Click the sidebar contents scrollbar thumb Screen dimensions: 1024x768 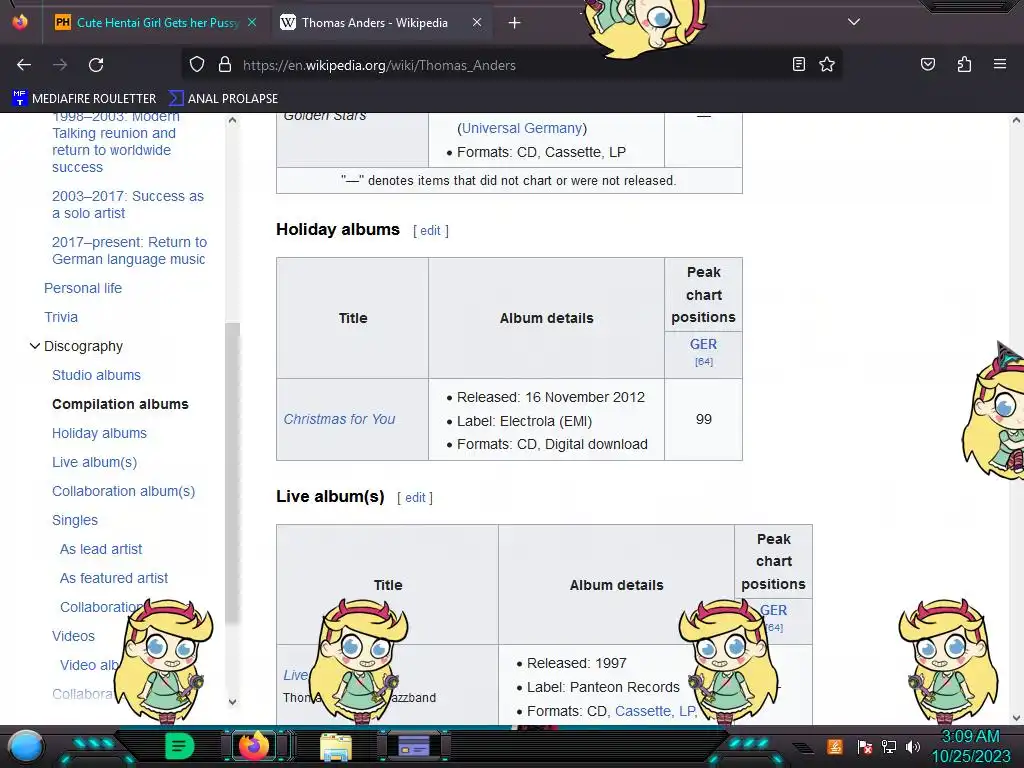[232, 473]
